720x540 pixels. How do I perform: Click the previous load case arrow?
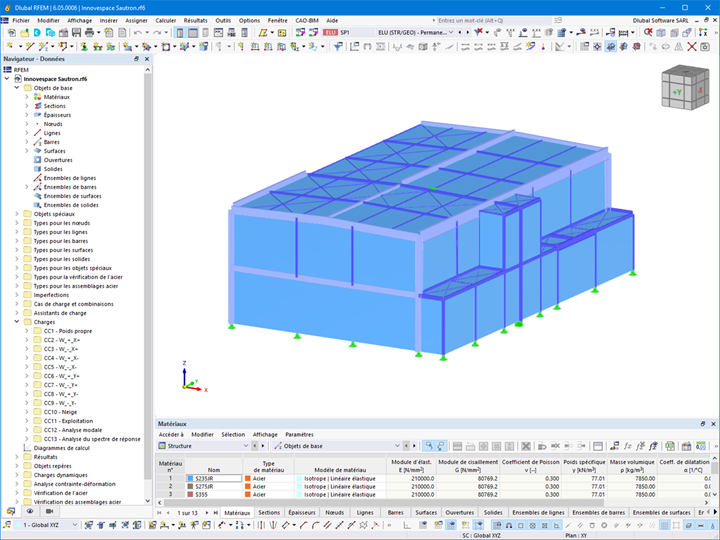pyautogui.click(x=461, y=33)
